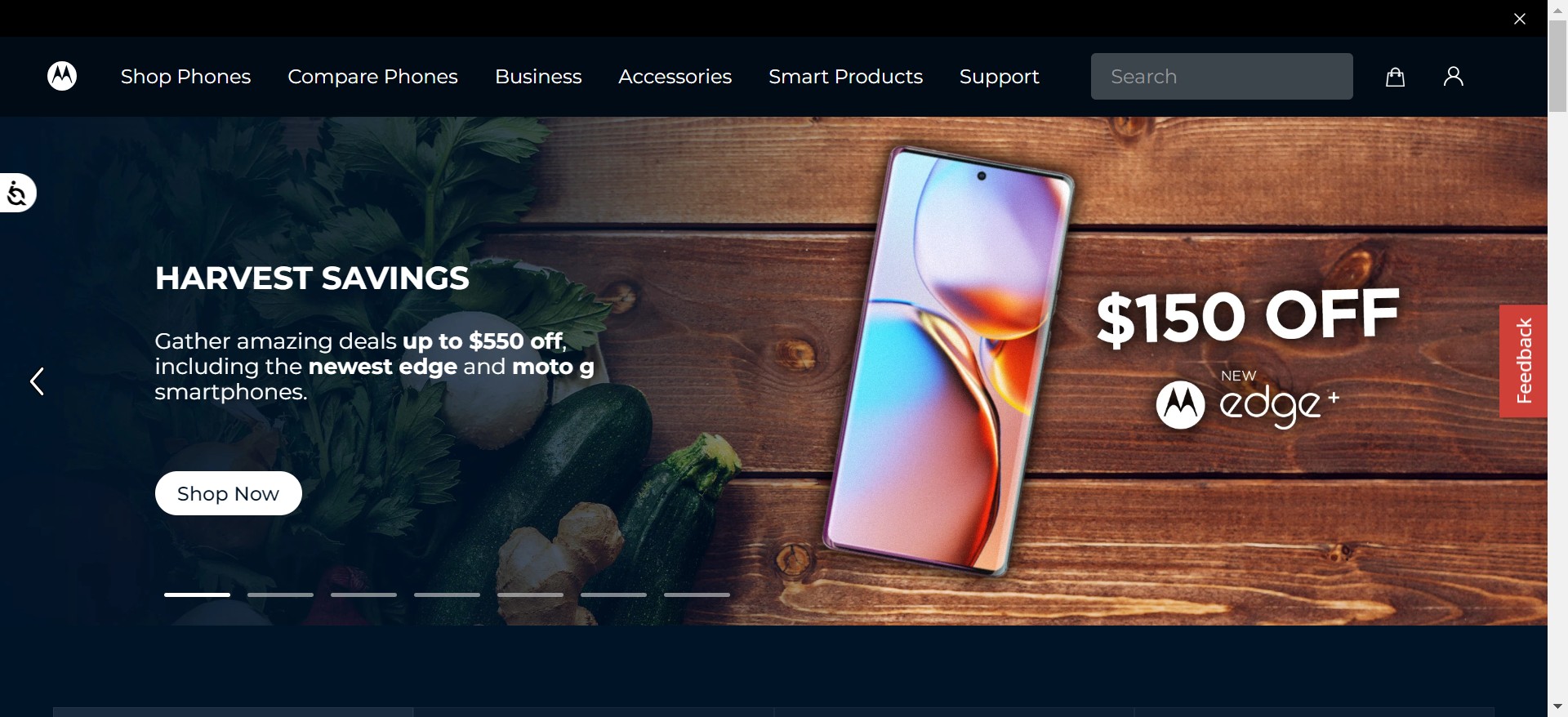Screen dimensions: 1568x717
Task: Select the second carousel slide indicator
Action: (x=280, y=595)
